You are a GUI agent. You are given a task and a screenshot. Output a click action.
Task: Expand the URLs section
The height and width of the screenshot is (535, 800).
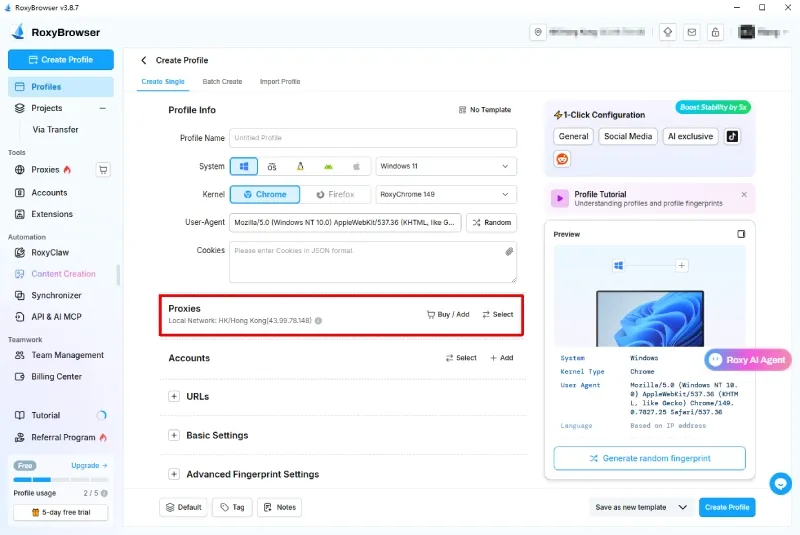(174, 396)
